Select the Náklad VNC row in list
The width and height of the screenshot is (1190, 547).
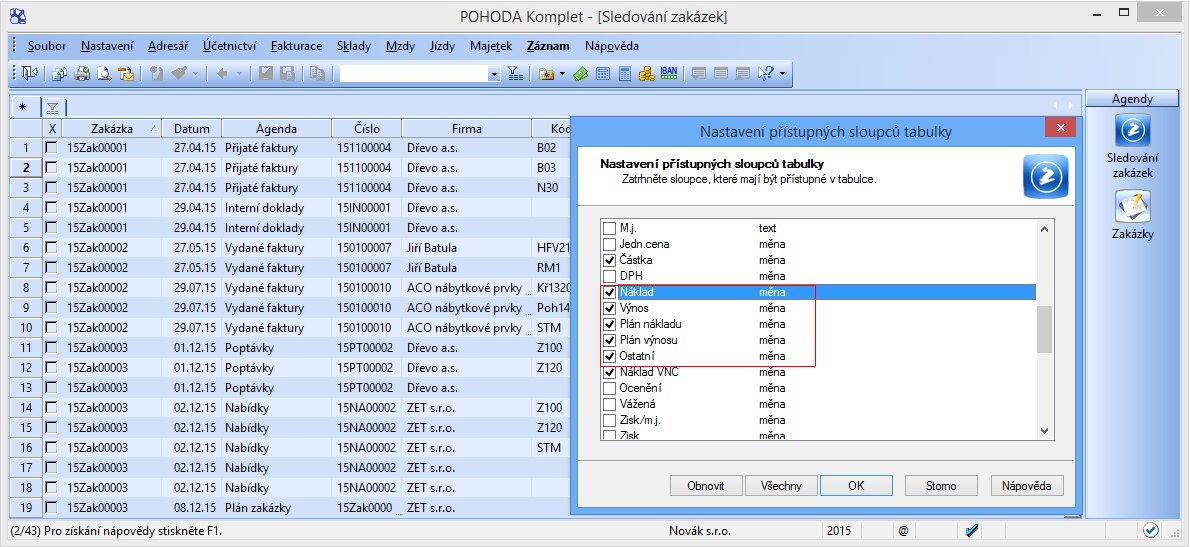(818, 373)
